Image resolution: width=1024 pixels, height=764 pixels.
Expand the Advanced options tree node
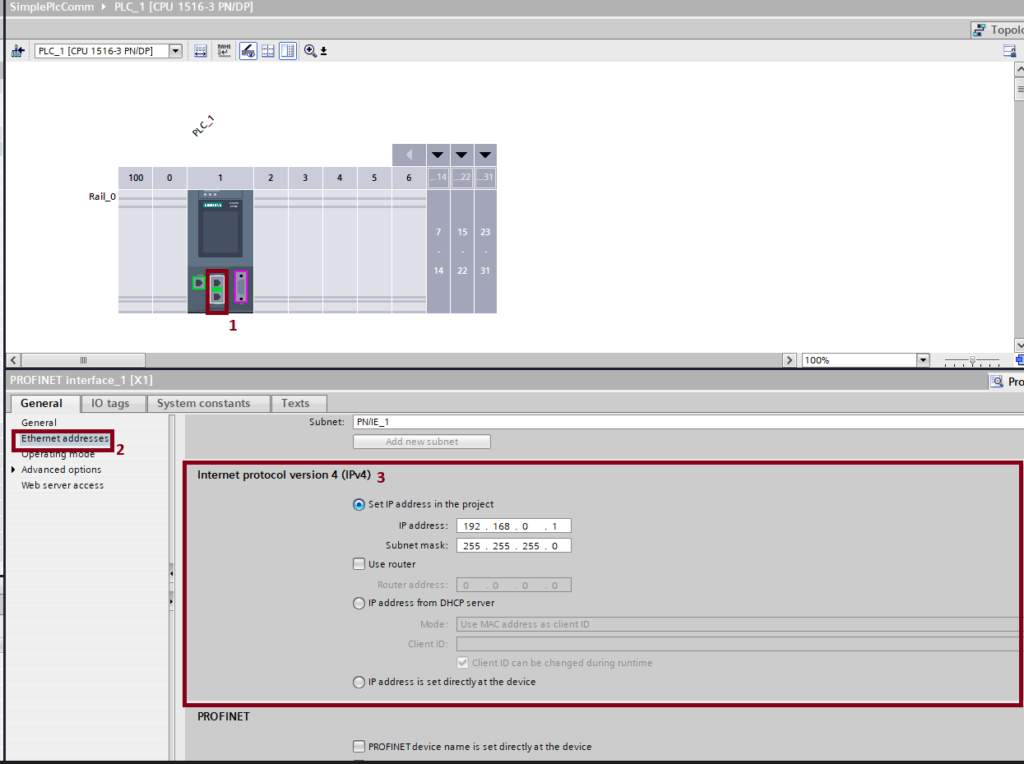click(13, 470)
